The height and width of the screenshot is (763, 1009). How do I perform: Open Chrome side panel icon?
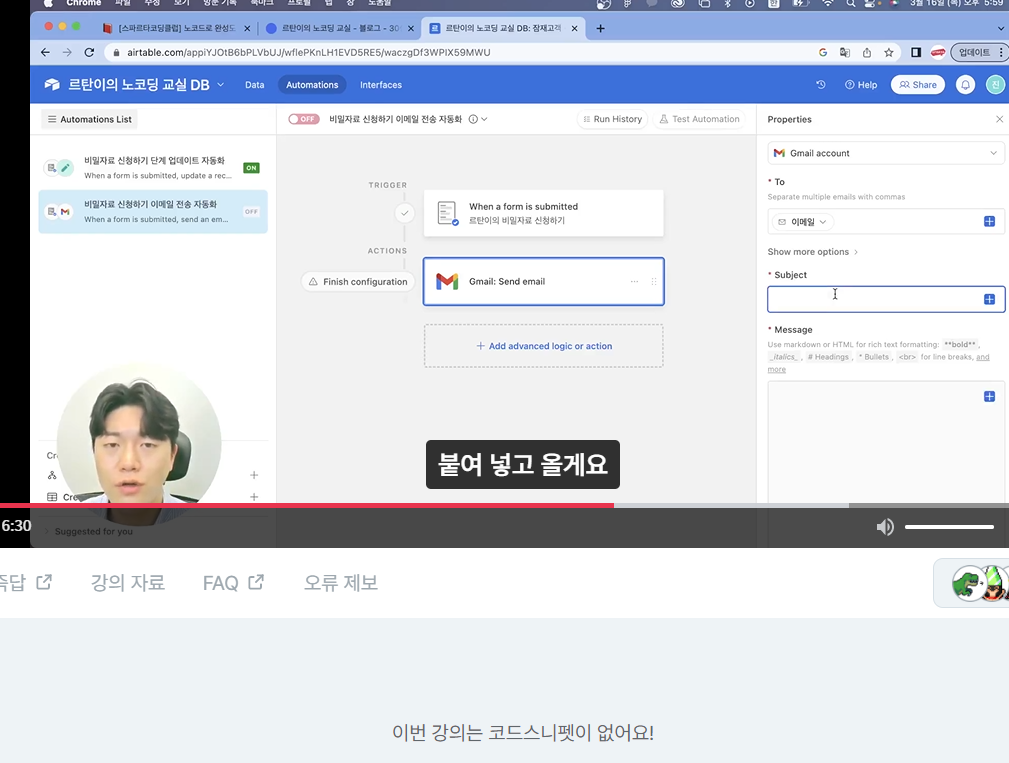(916, 52)
